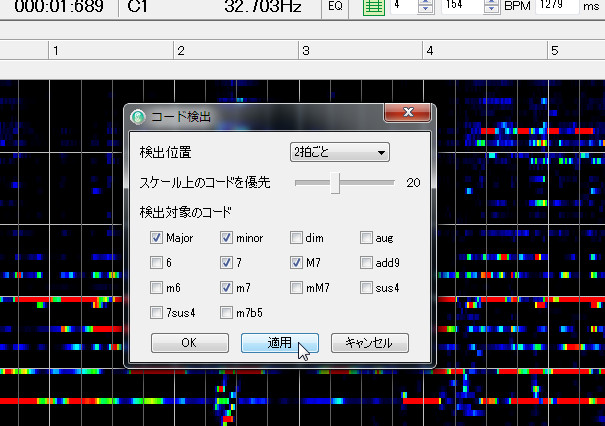Click the キャンセル cancel button
Viewport: 605px width, 426px height.
(x=370, y=343)
